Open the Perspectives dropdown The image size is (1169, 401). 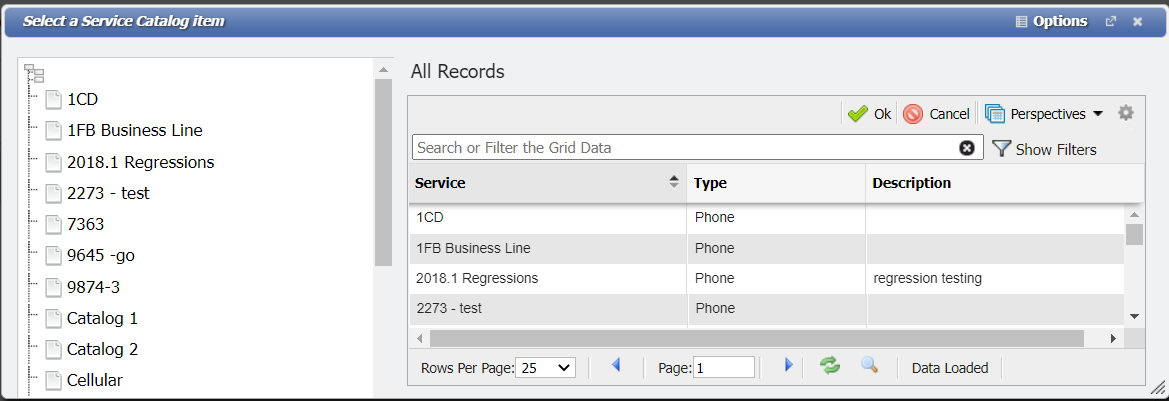pyautogui.click(x=1044, y=114)
